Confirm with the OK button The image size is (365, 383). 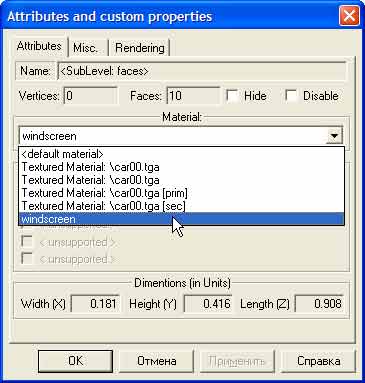75,361
